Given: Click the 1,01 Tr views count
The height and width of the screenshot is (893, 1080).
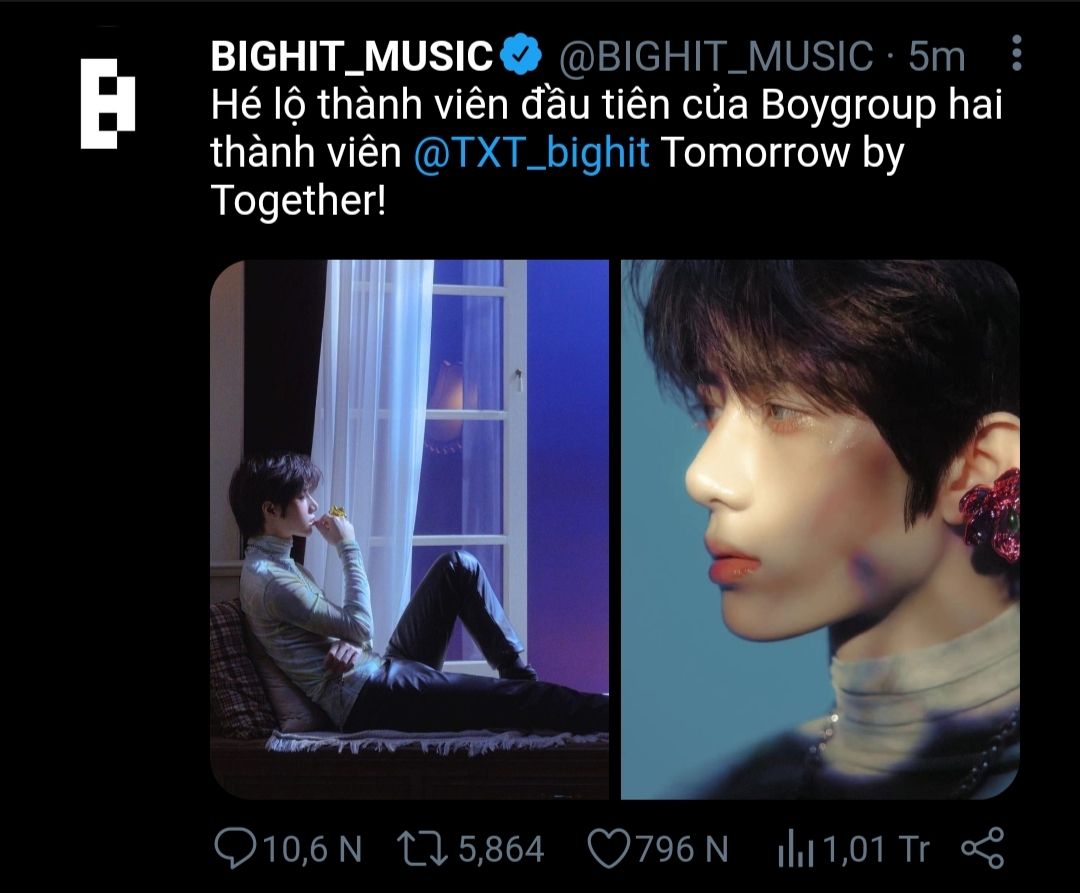Looking at the screenshot, I should point(876,849).
